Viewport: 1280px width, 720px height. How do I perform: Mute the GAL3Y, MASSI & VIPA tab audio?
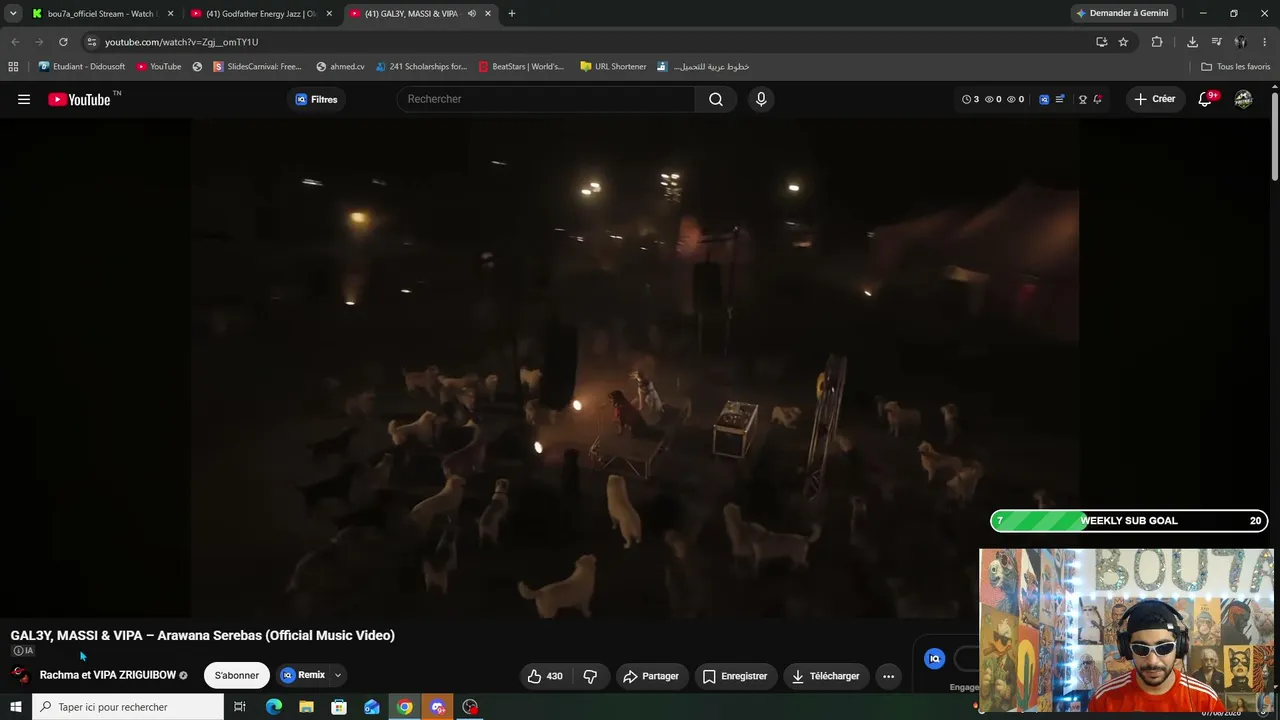[x=472, y=14]
